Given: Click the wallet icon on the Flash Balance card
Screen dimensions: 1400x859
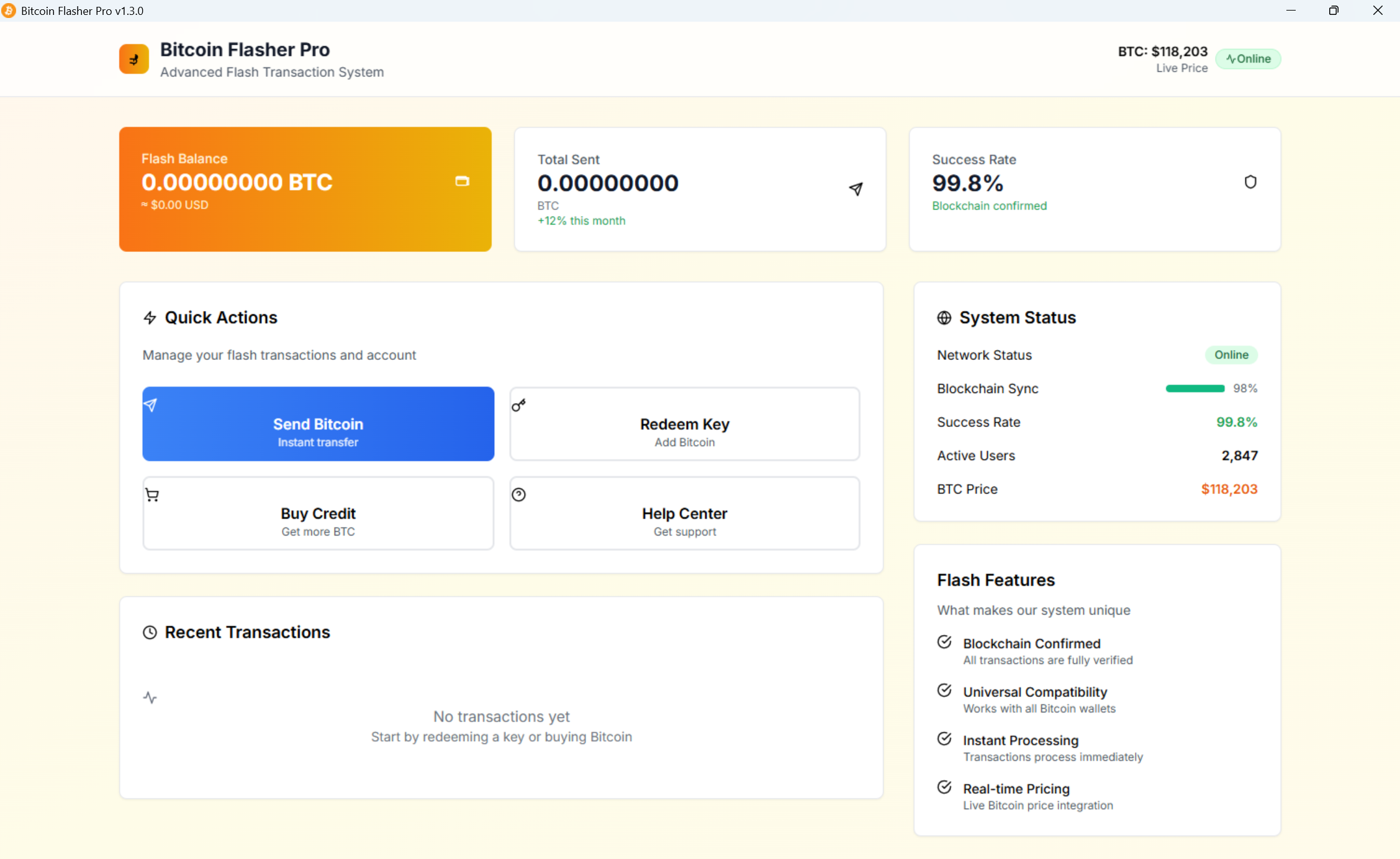Looking at the screenshot, I should (462, 181).
